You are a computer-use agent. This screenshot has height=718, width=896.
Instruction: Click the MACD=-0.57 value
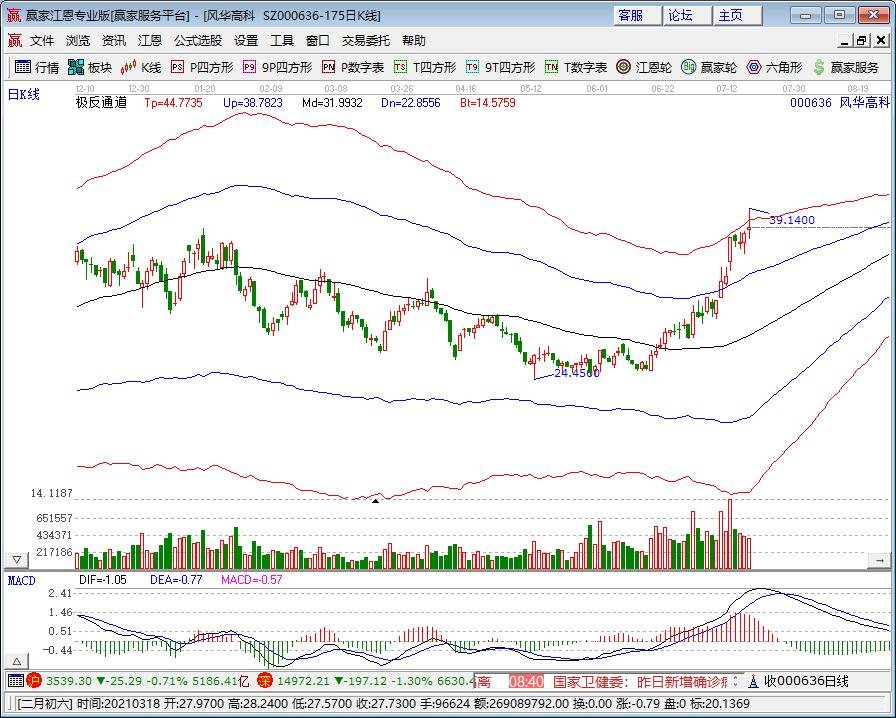251,580
